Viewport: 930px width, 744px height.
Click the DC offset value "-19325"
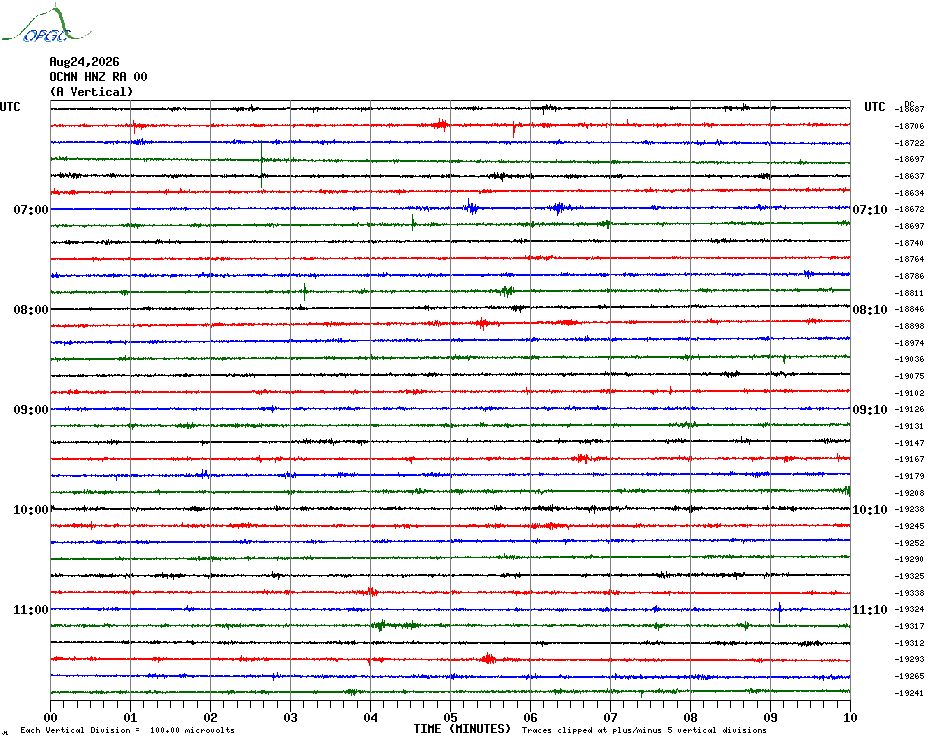tap(909, 576)
